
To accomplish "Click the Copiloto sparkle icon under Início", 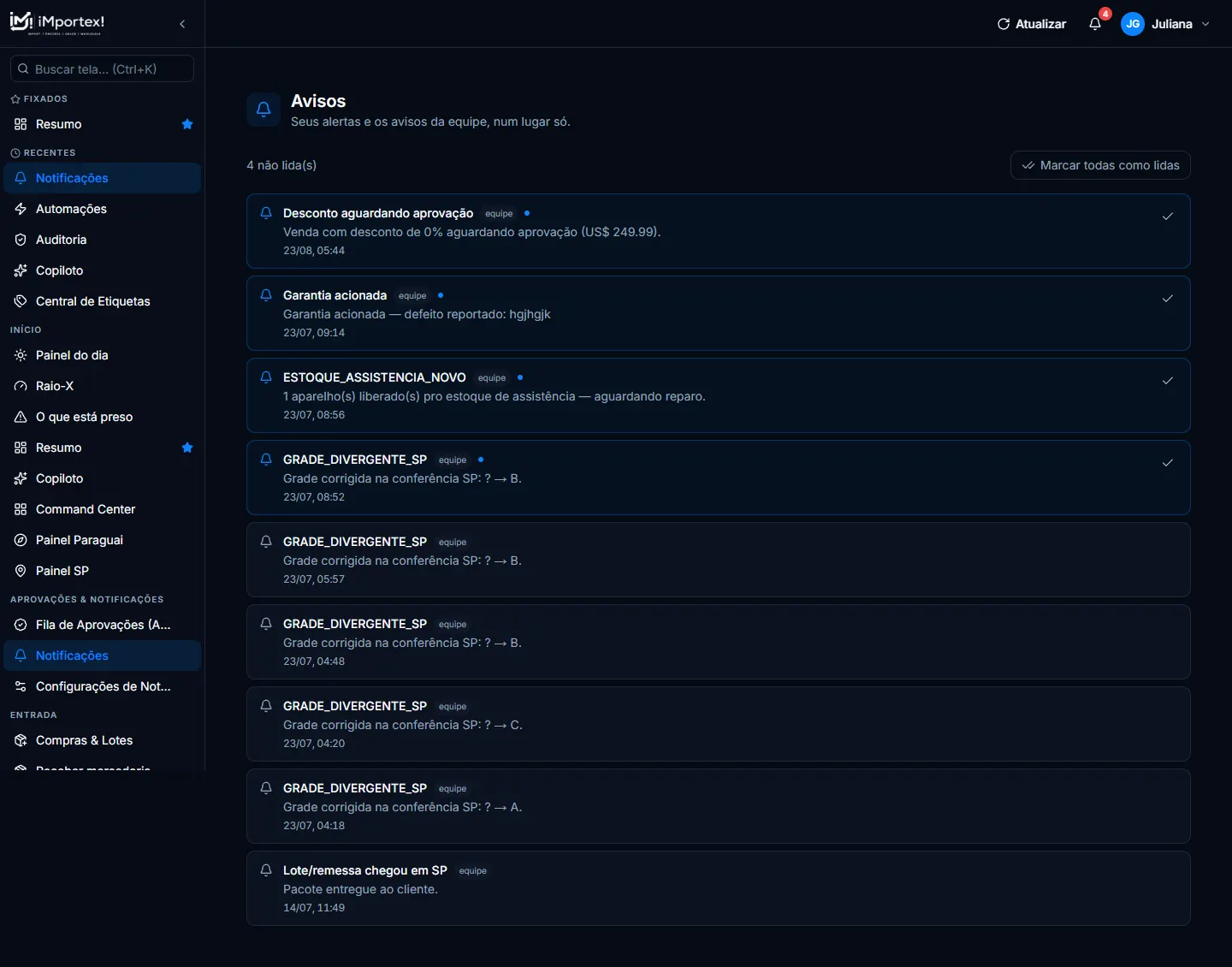I will tap(21, 478).
